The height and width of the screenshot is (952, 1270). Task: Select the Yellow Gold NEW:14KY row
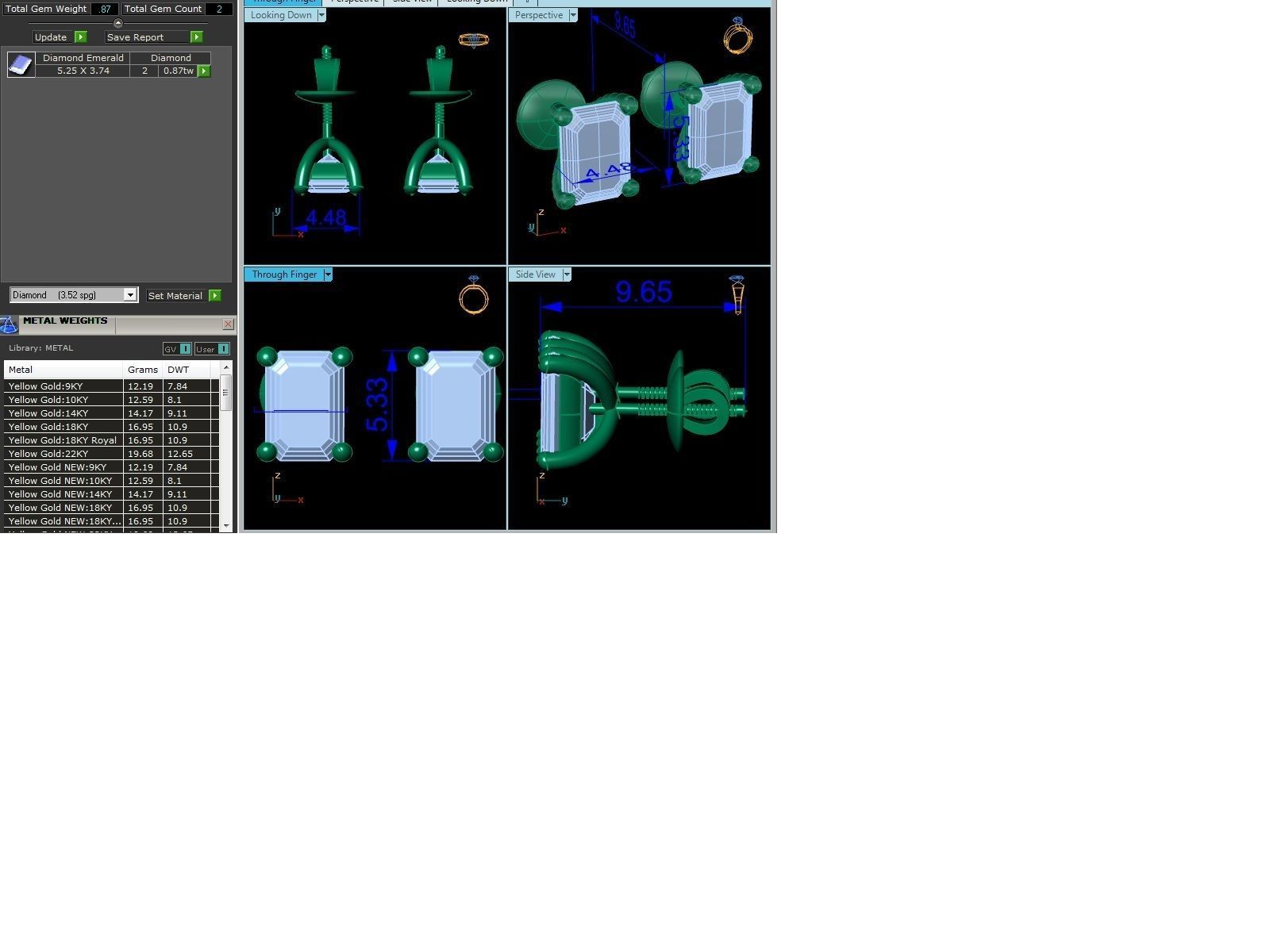(111, 494)
